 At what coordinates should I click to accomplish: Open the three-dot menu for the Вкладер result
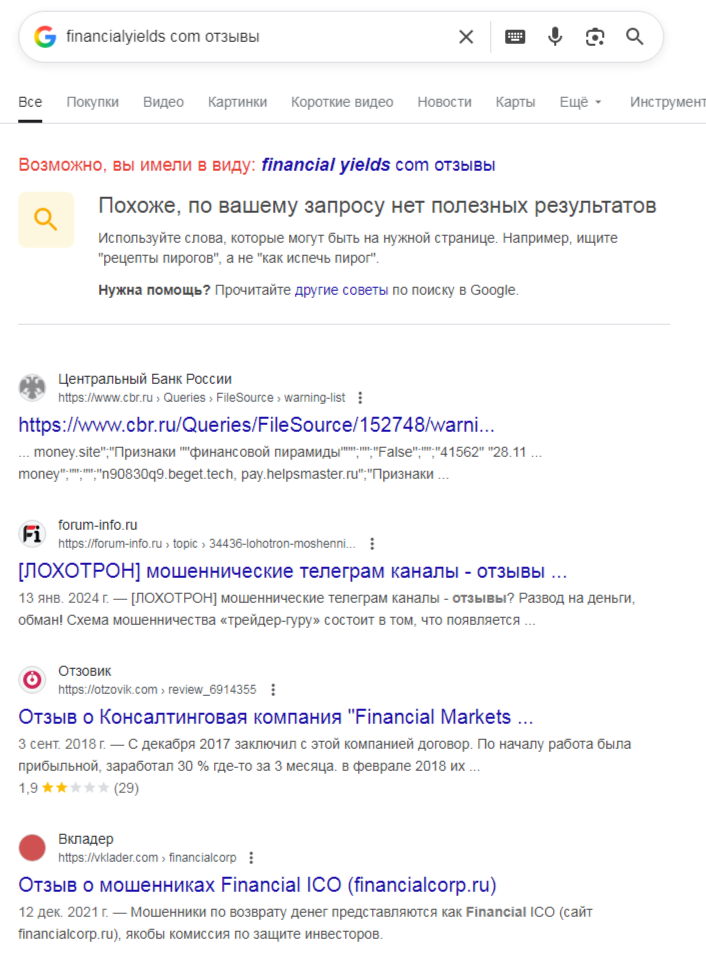click(x=251, y=858)
